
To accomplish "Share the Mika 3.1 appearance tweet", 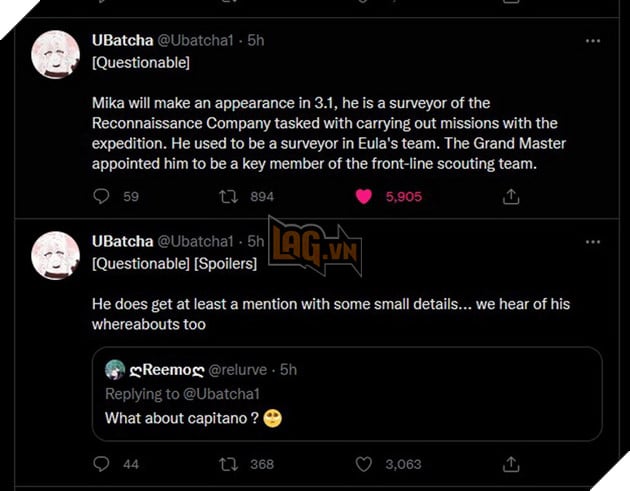I will pos(511,196).
